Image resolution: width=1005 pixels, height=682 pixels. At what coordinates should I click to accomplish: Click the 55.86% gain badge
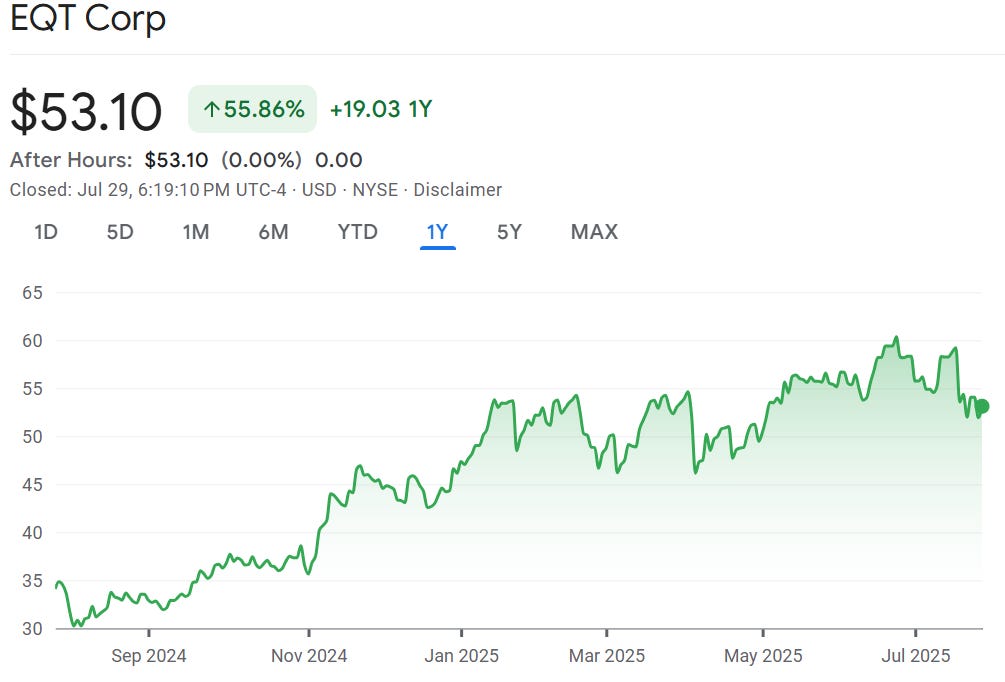(x=253, y=109)
